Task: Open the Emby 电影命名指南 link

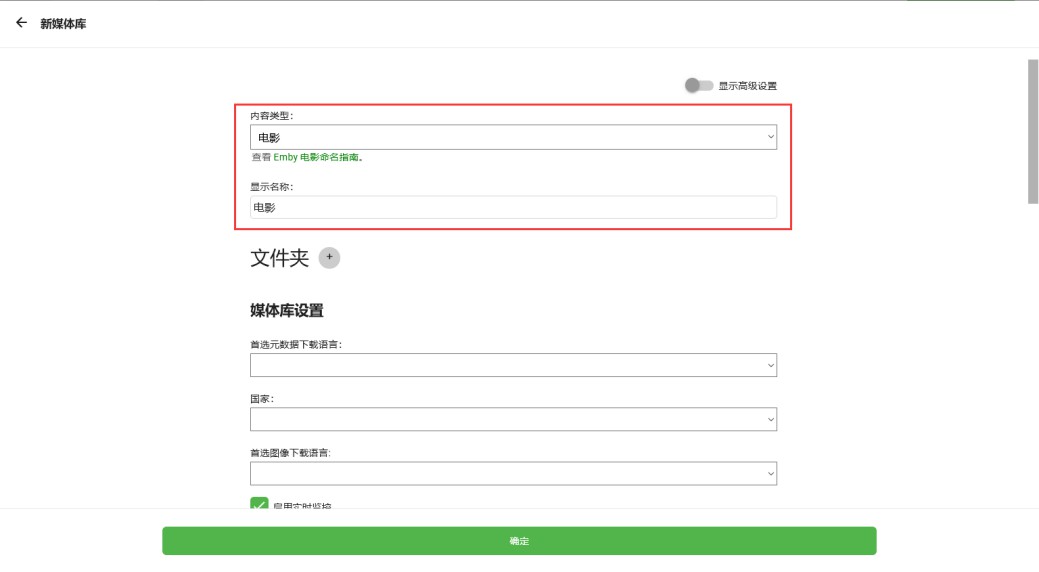Action: [316, 158]
